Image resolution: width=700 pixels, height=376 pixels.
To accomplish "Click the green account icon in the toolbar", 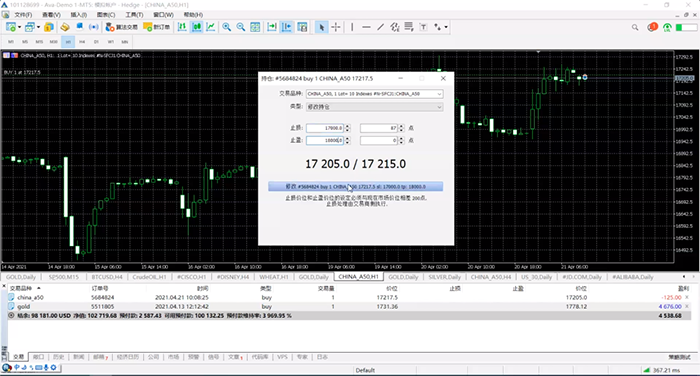I will click(667, 28).
